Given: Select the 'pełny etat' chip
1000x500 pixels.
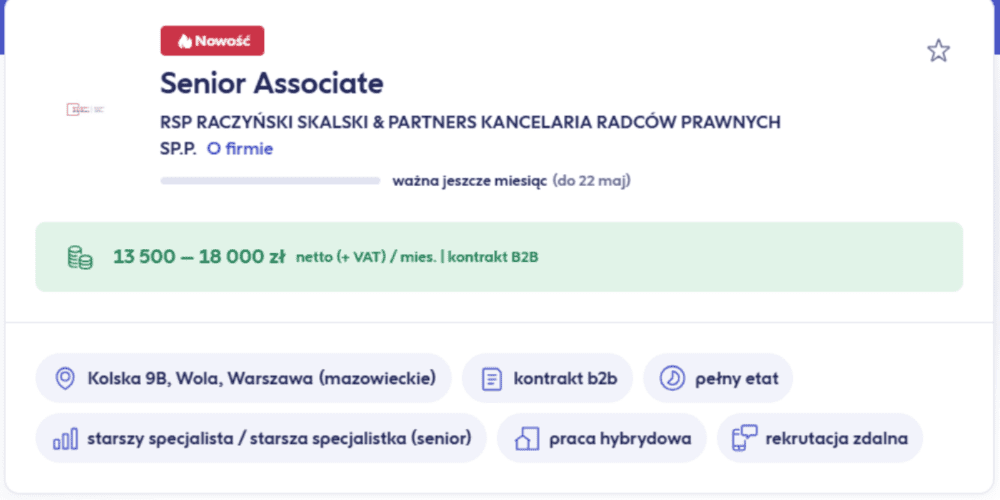Looking at the screenshot, I should pos(718,378).
